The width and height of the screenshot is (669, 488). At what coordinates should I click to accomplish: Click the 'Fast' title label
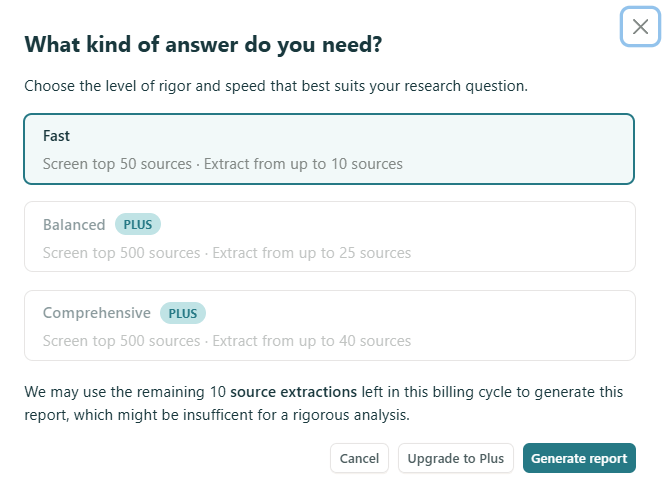(x=56, y=135)
